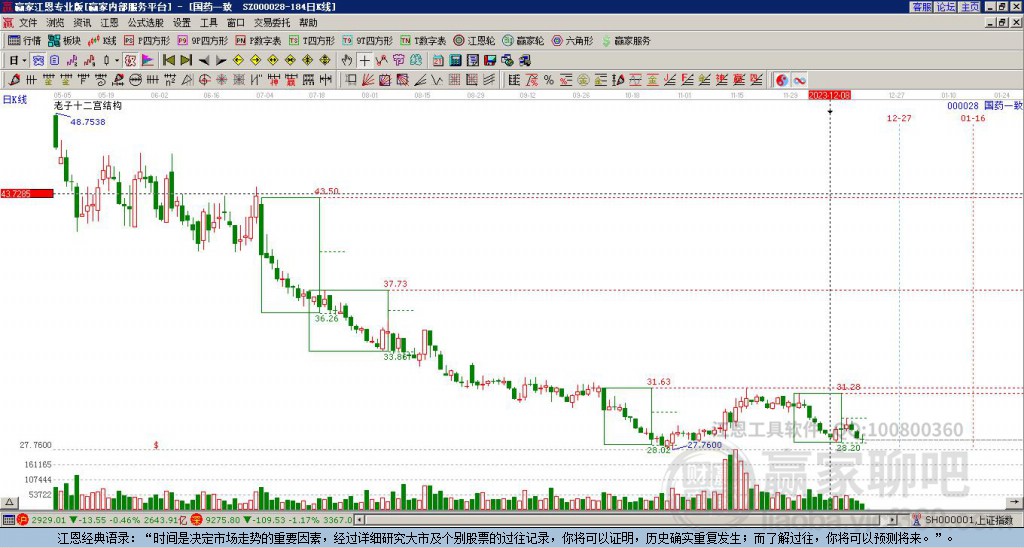Toggle the infinity symbol icon

(799, 80)
